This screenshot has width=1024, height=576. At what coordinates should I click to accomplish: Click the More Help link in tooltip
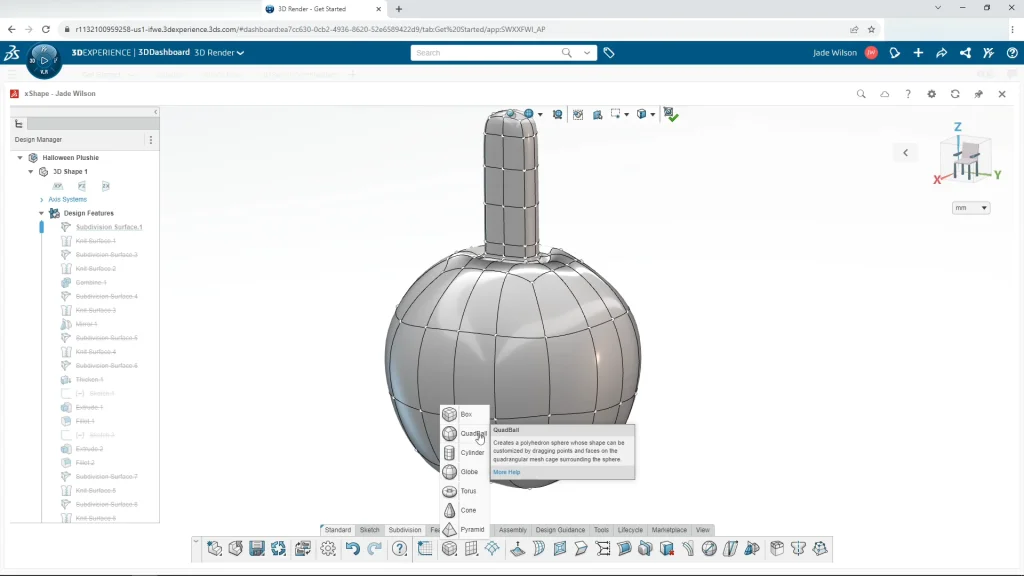click(506, 472)
